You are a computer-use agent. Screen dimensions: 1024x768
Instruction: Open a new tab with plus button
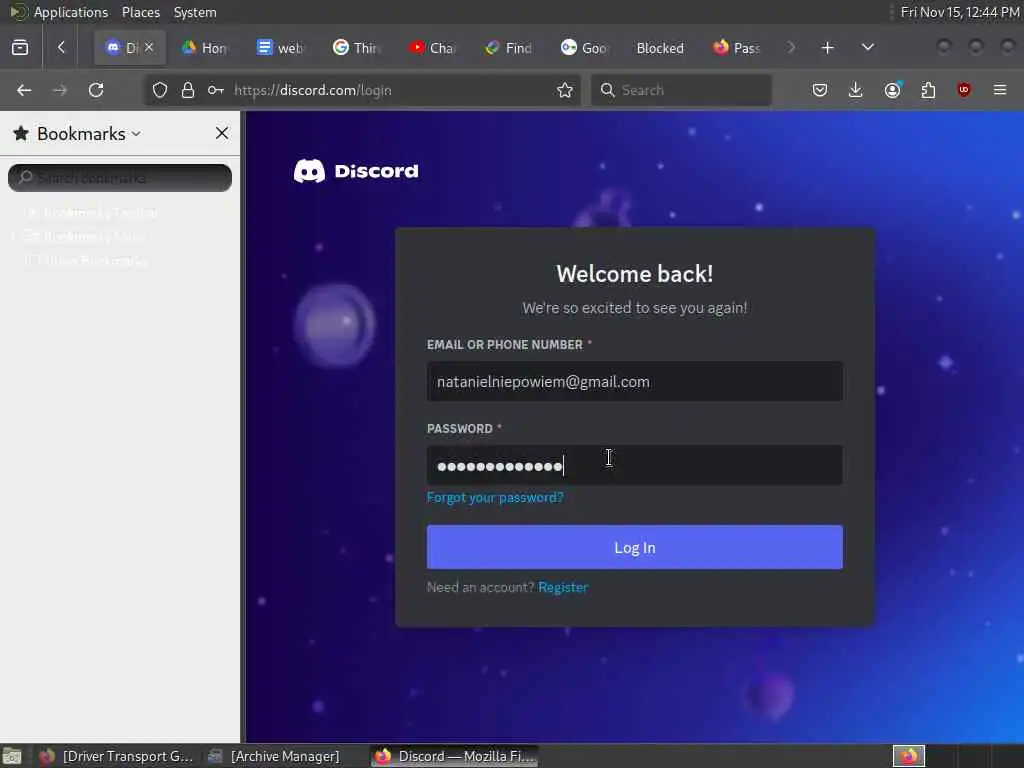(x=827, y=48)
